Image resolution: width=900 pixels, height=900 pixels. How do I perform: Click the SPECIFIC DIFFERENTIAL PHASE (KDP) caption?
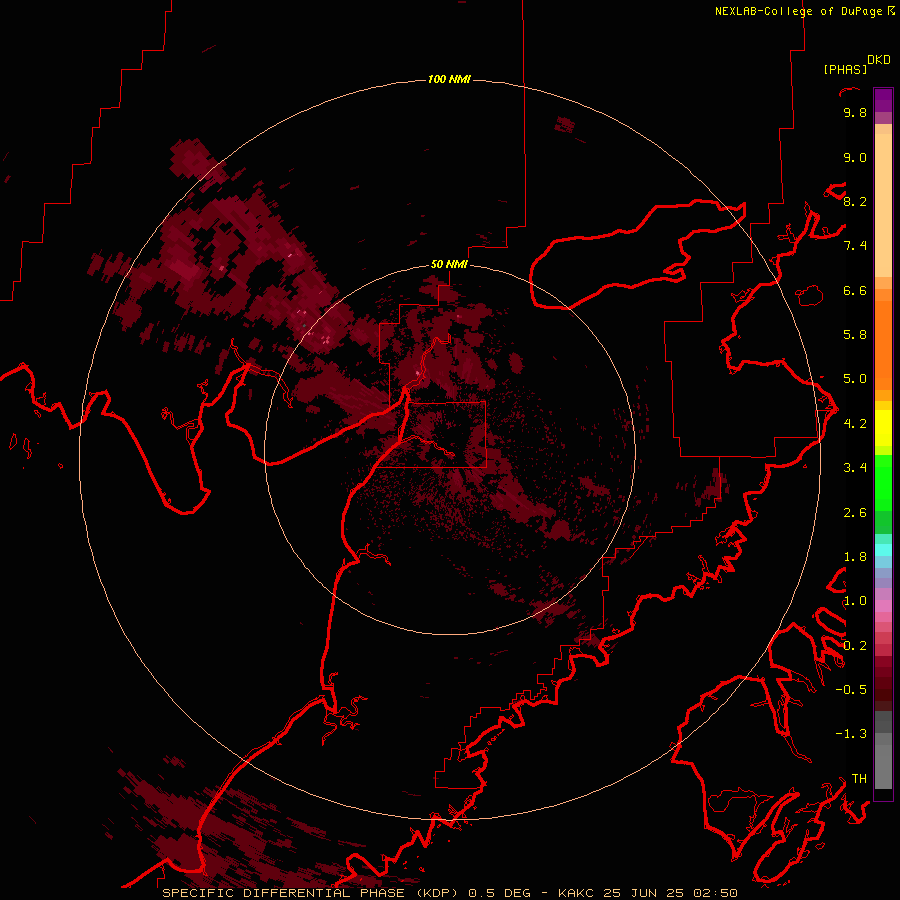coord(310,893)
